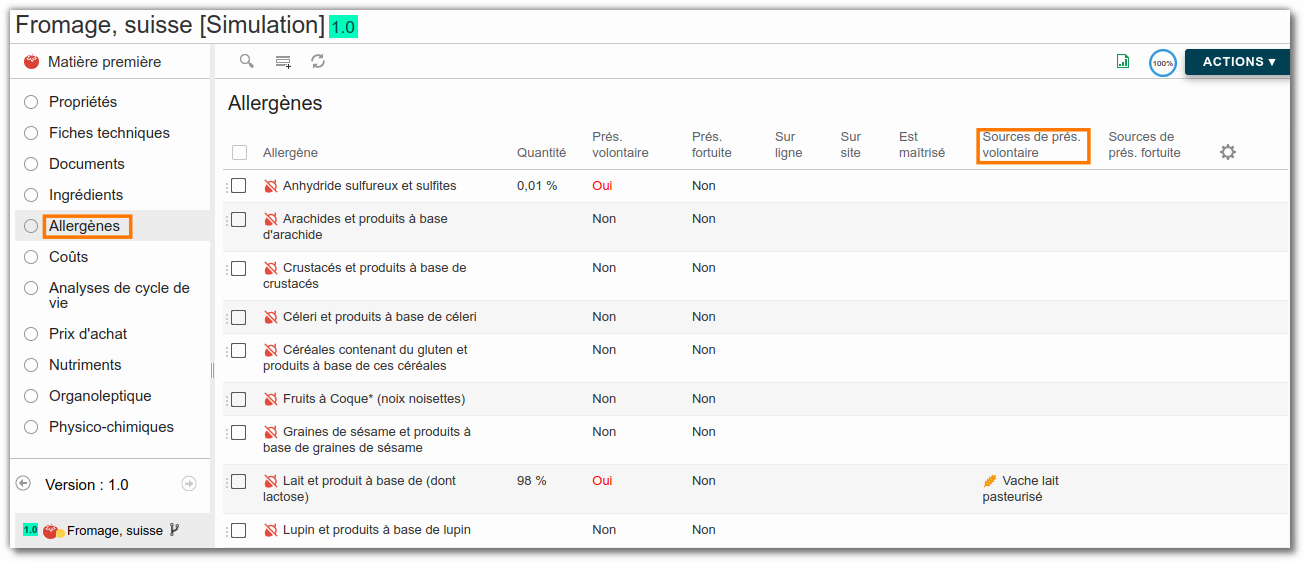The height and width of the screenshot is (564, 1306).
Task: Click the 100% completion circle indicator
Action: 1162,63
